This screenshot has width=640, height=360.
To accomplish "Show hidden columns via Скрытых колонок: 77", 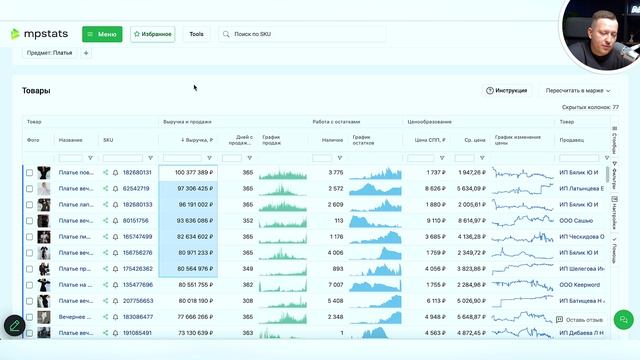I will click(x=590, y=107).
